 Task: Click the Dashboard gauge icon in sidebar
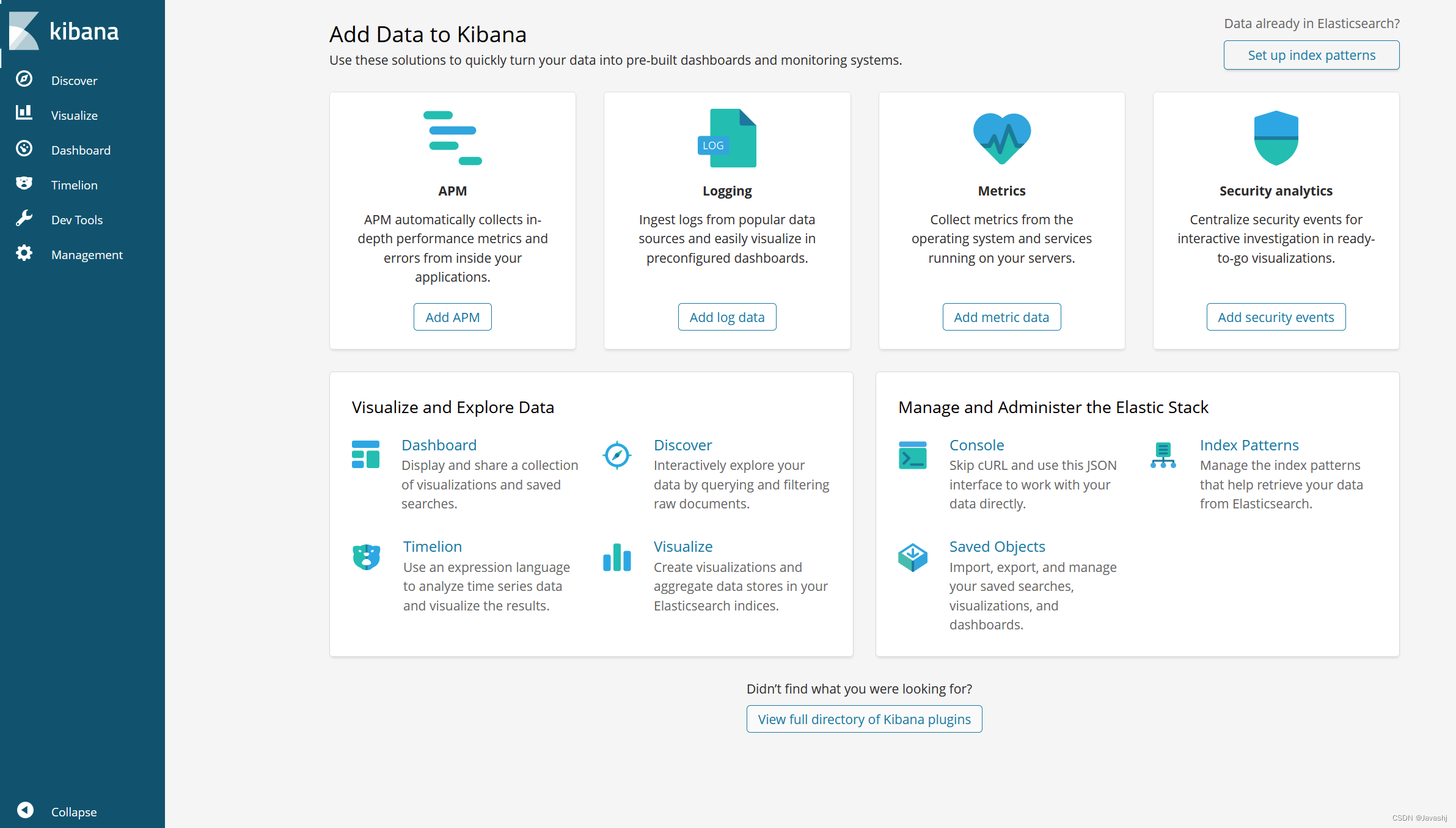24,149
